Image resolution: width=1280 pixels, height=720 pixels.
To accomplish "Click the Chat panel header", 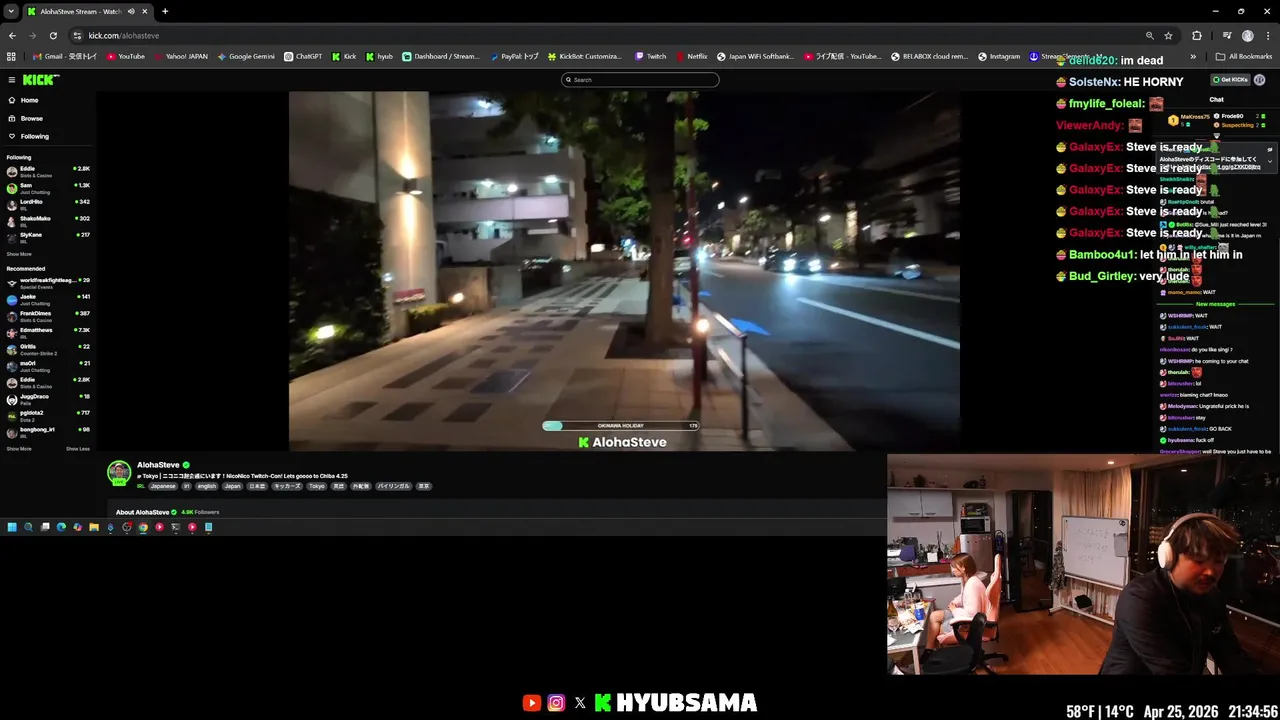I will click(1217, 99).
